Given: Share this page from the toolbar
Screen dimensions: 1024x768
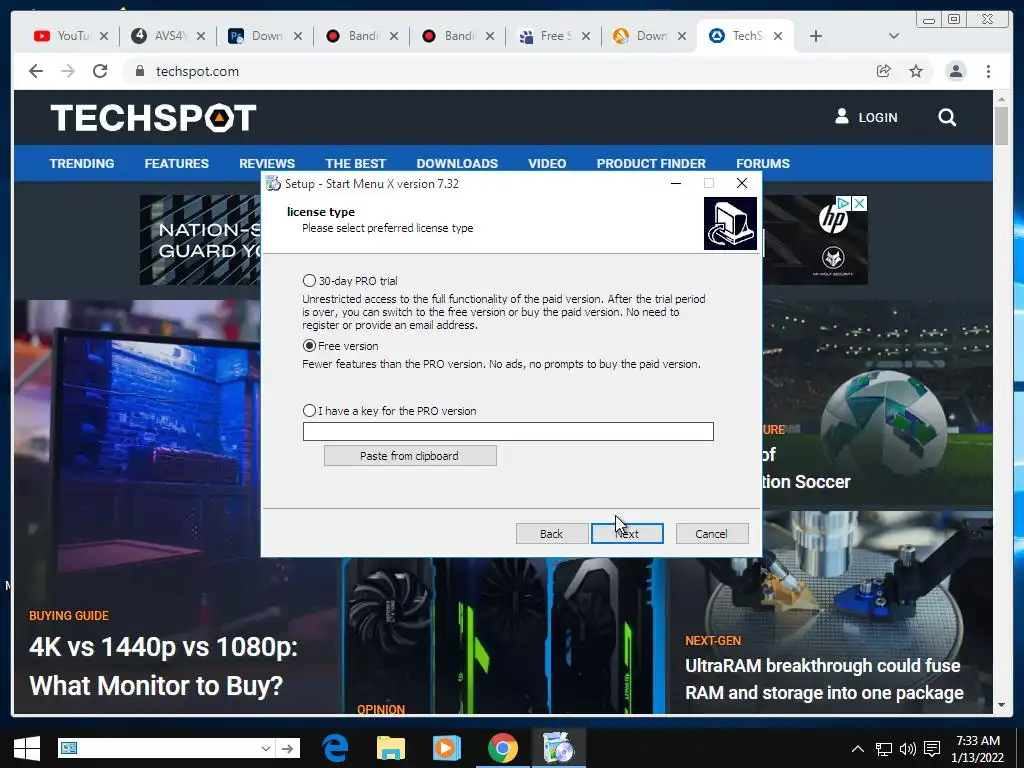Looking at the screenshot, I should [x=884, y=71].
